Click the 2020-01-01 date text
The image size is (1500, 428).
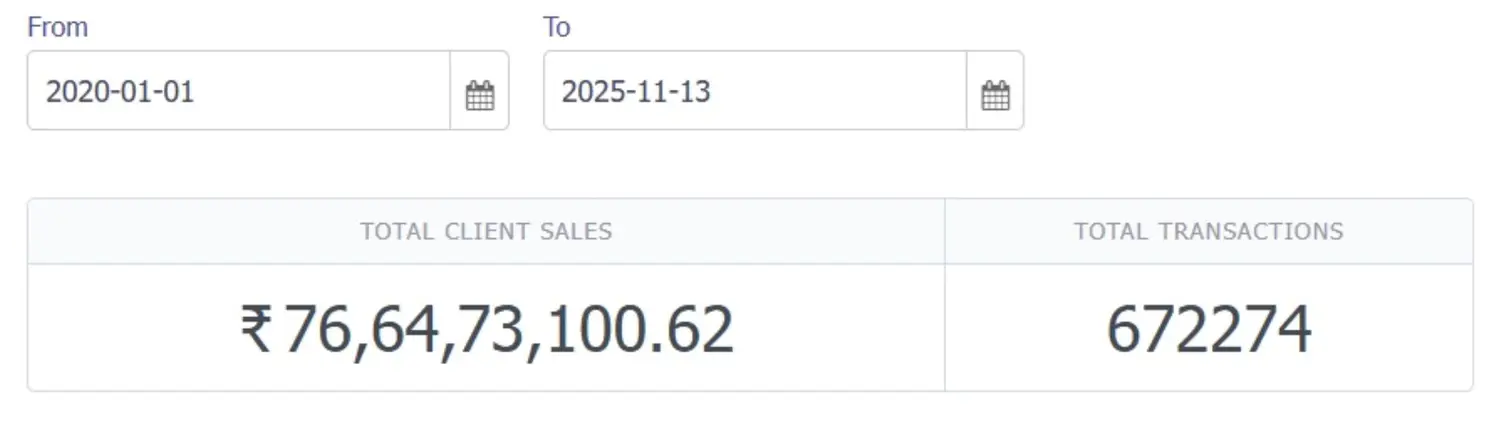[x=120, y=91]
